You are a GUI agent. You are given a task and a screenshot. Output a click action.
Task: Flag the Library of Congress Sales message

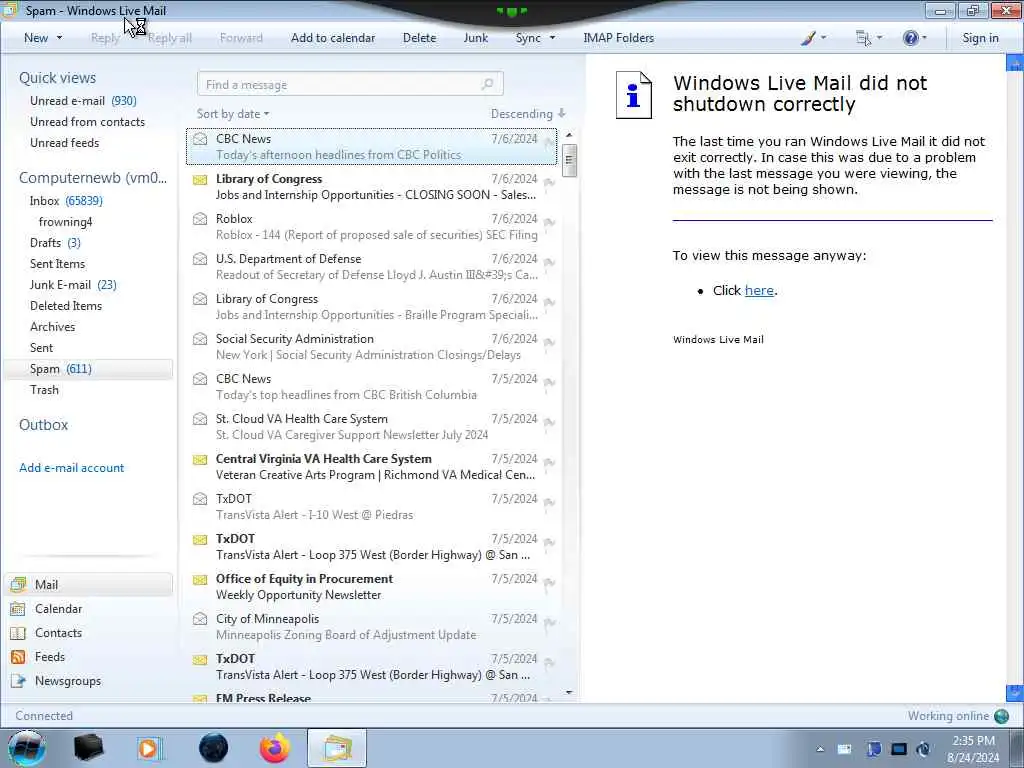(x=549, y=183)
